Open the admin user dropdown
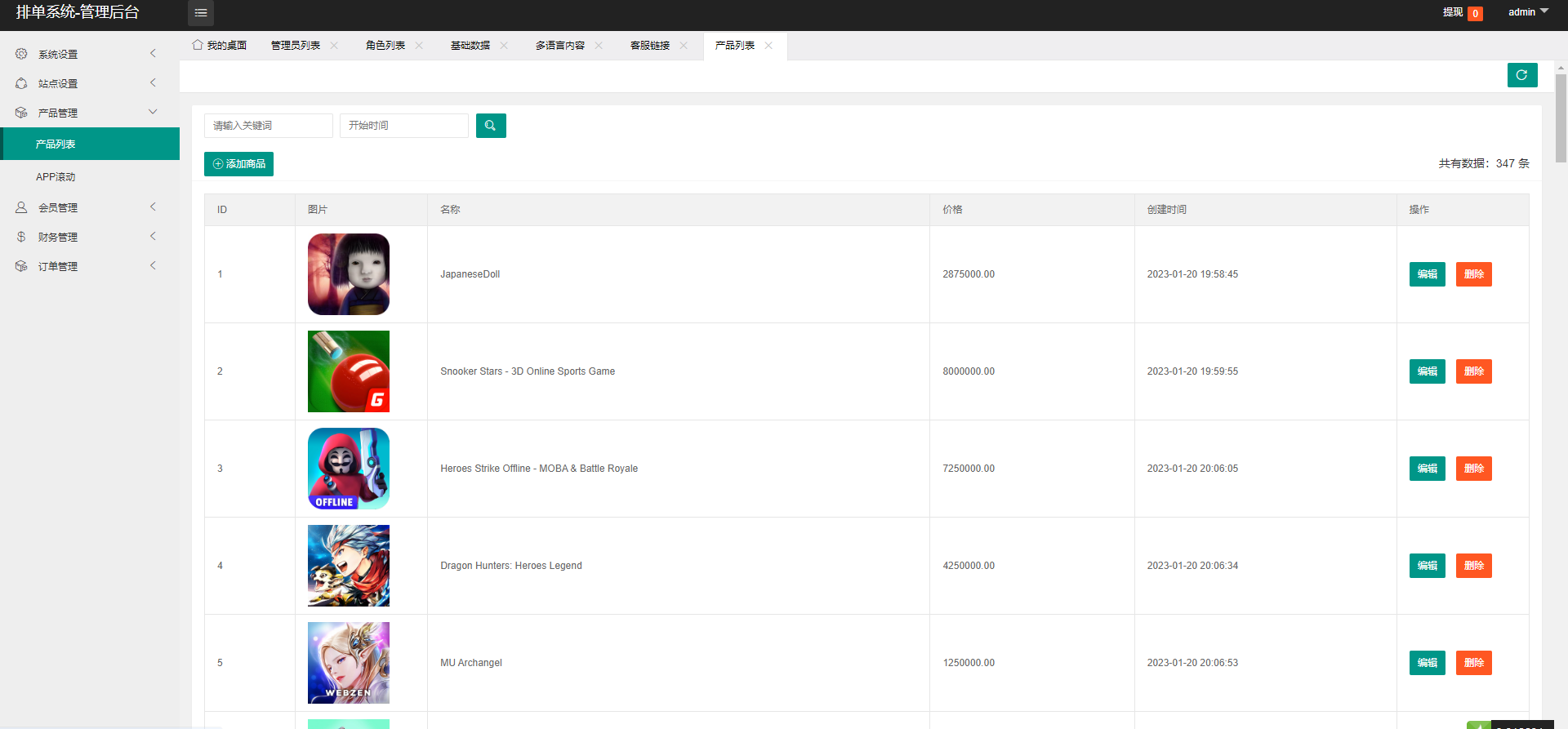 1527,12
